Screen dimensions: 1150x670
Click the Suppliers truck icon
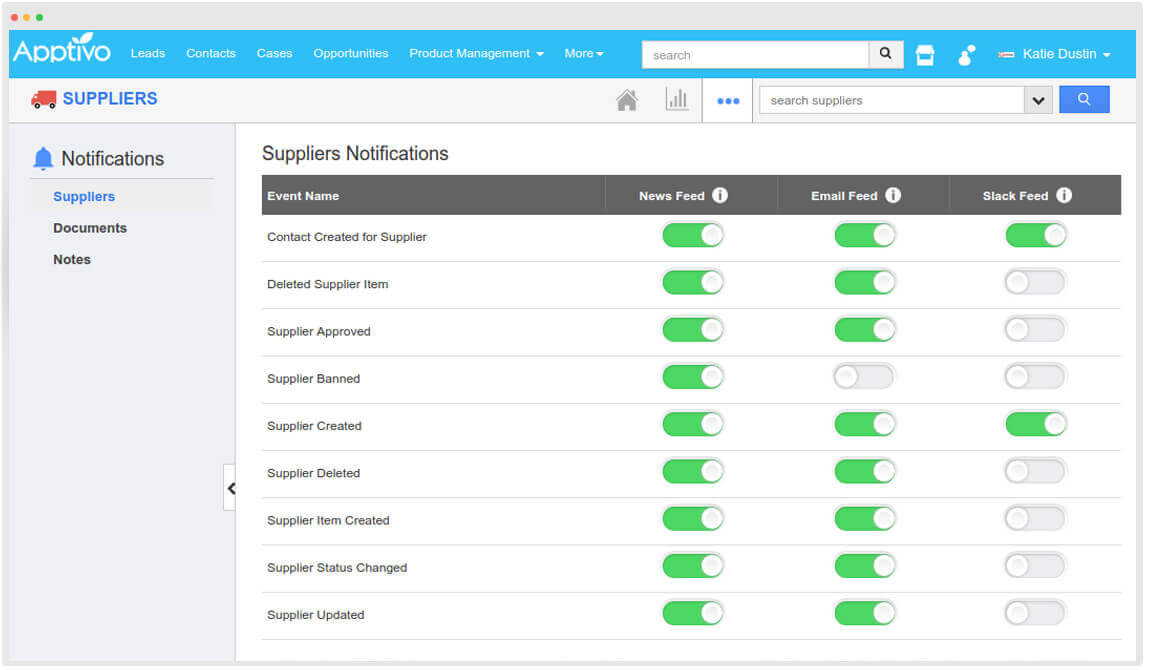tap(42, 99)
